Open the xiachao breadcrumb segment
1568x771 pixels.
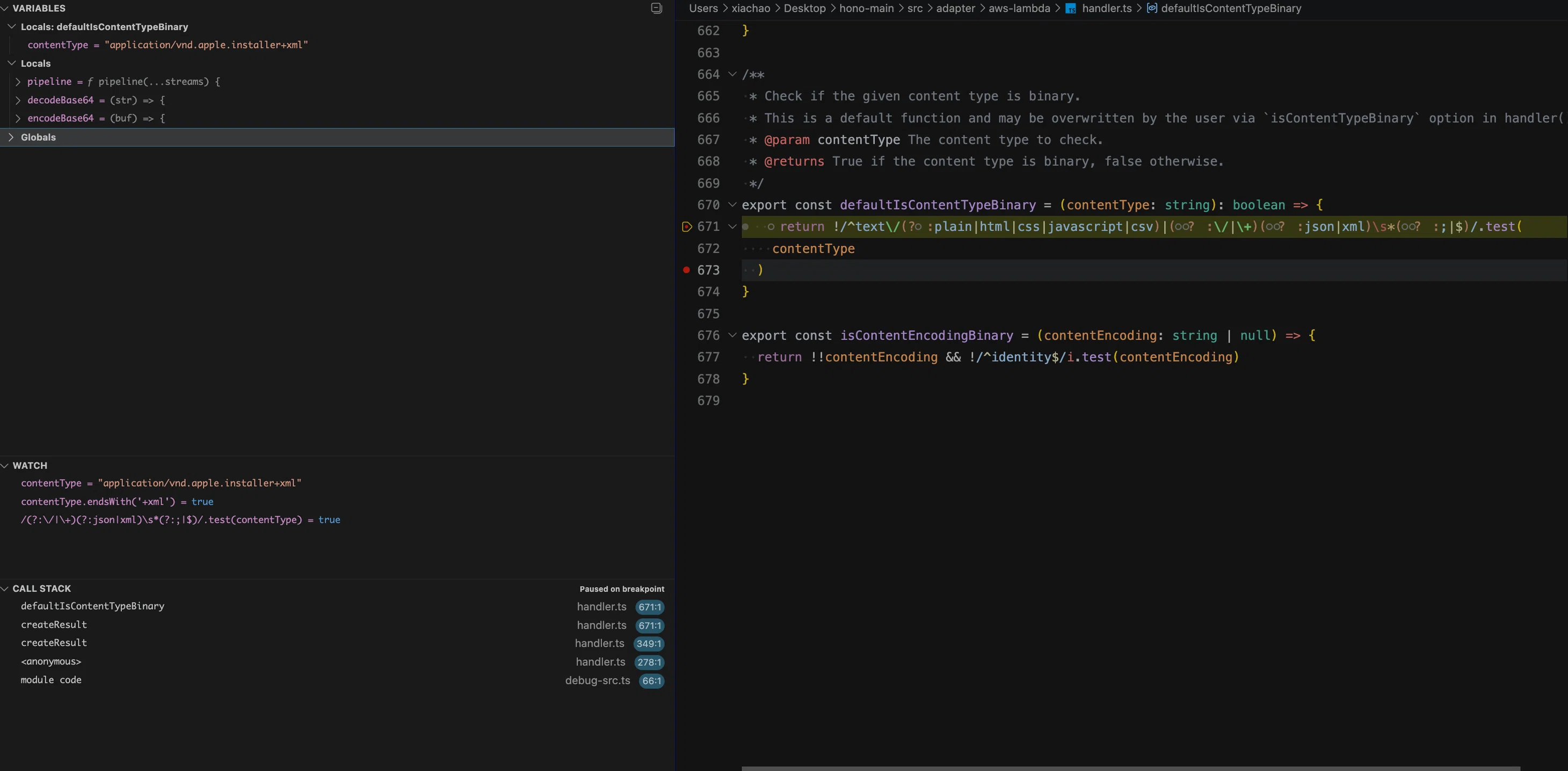point(751,9)
